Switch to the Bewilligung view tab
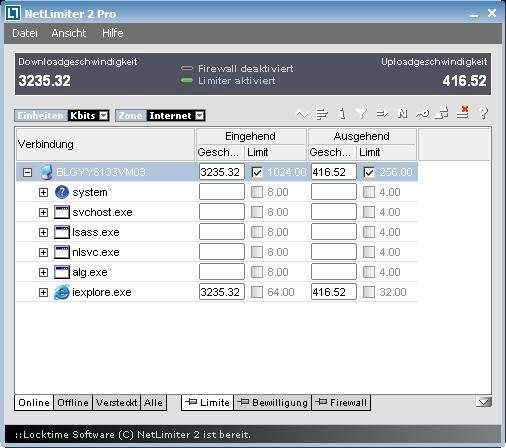 tap(273, 403)
